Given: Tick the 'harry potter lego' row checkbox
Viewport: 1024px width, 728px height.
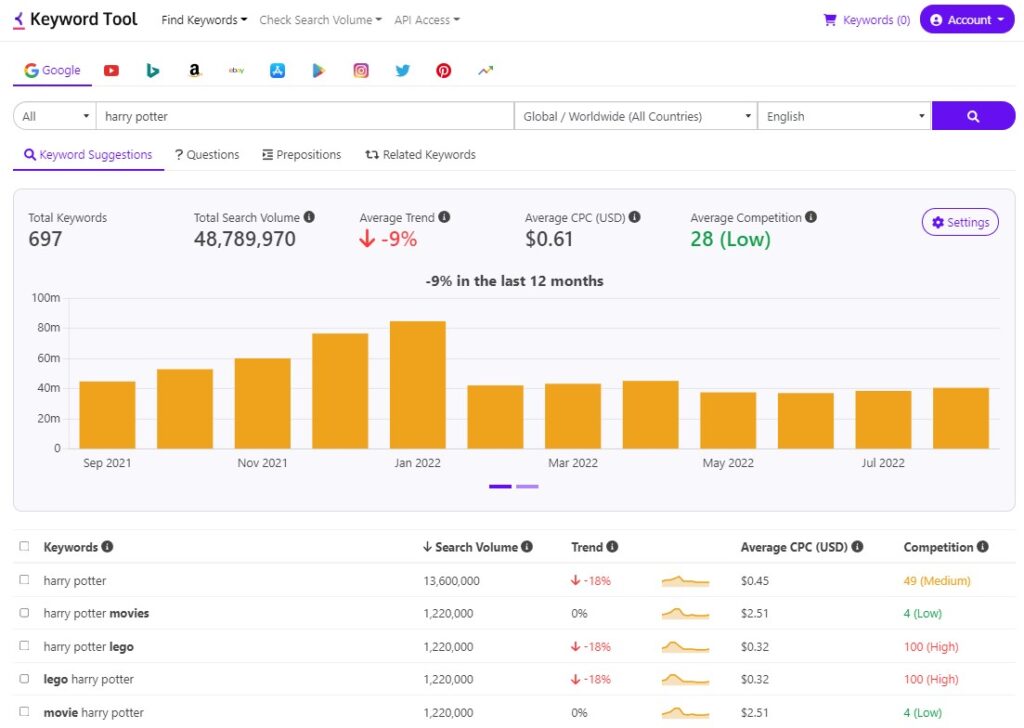Looking at the screenshot, I should tap(24, 646).
